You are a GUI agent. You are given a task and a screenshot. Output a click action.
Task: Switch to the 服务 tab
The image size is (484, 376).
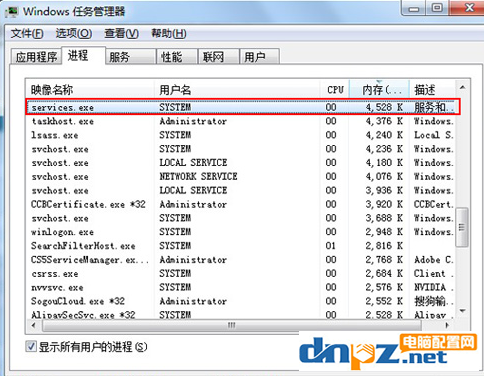pos(131,57)
